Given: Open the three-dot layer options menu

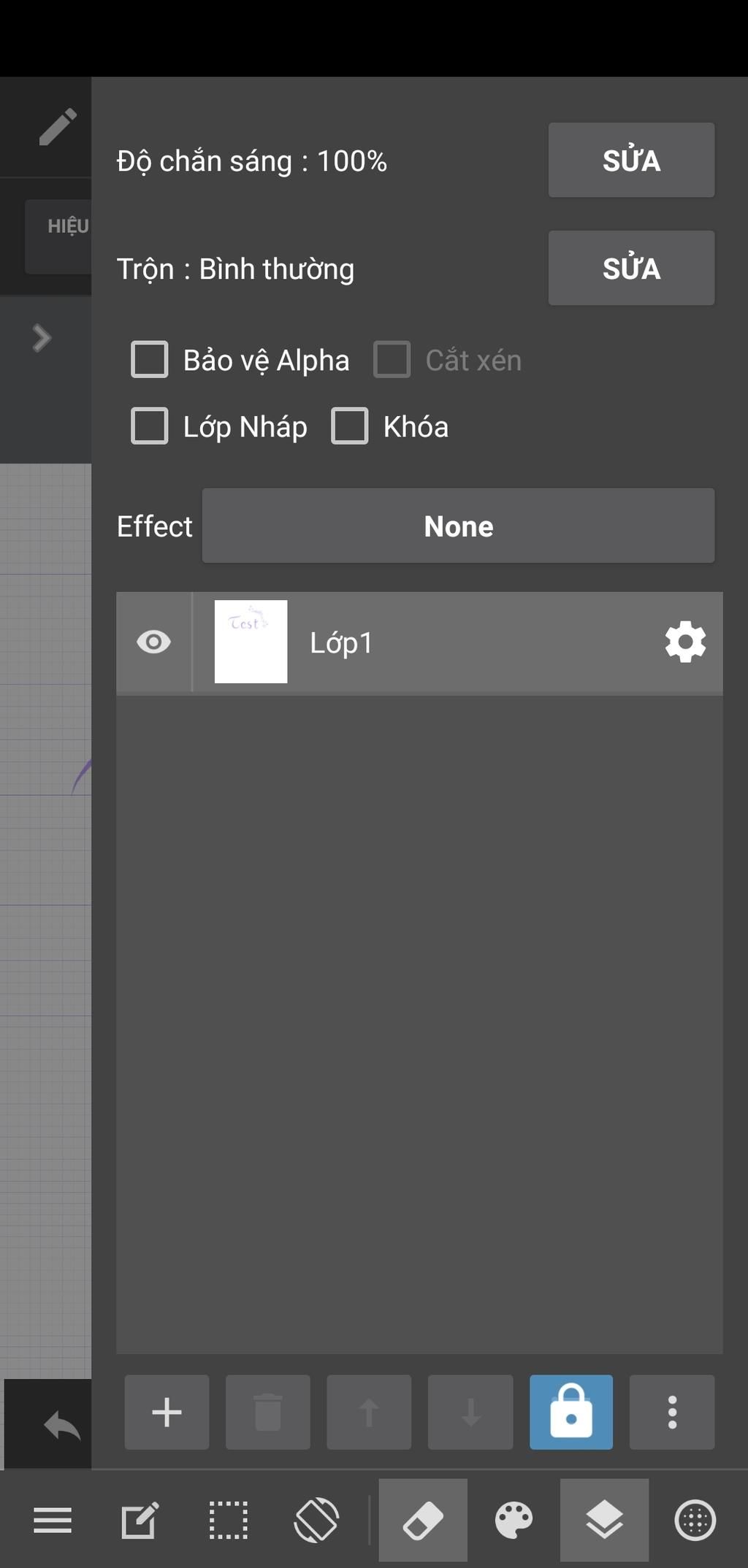Looking at the screenshot, I should (672, 1413).
